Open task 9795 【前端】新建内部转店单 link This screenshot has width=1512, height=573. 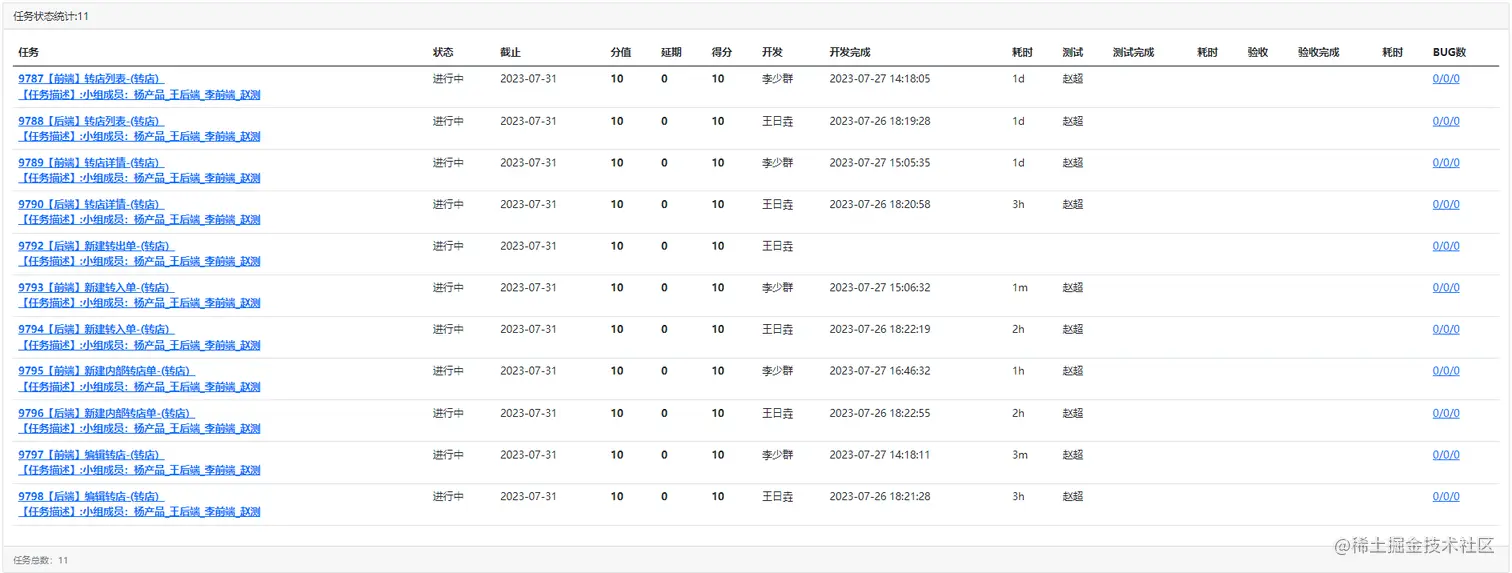coord(106,371)
